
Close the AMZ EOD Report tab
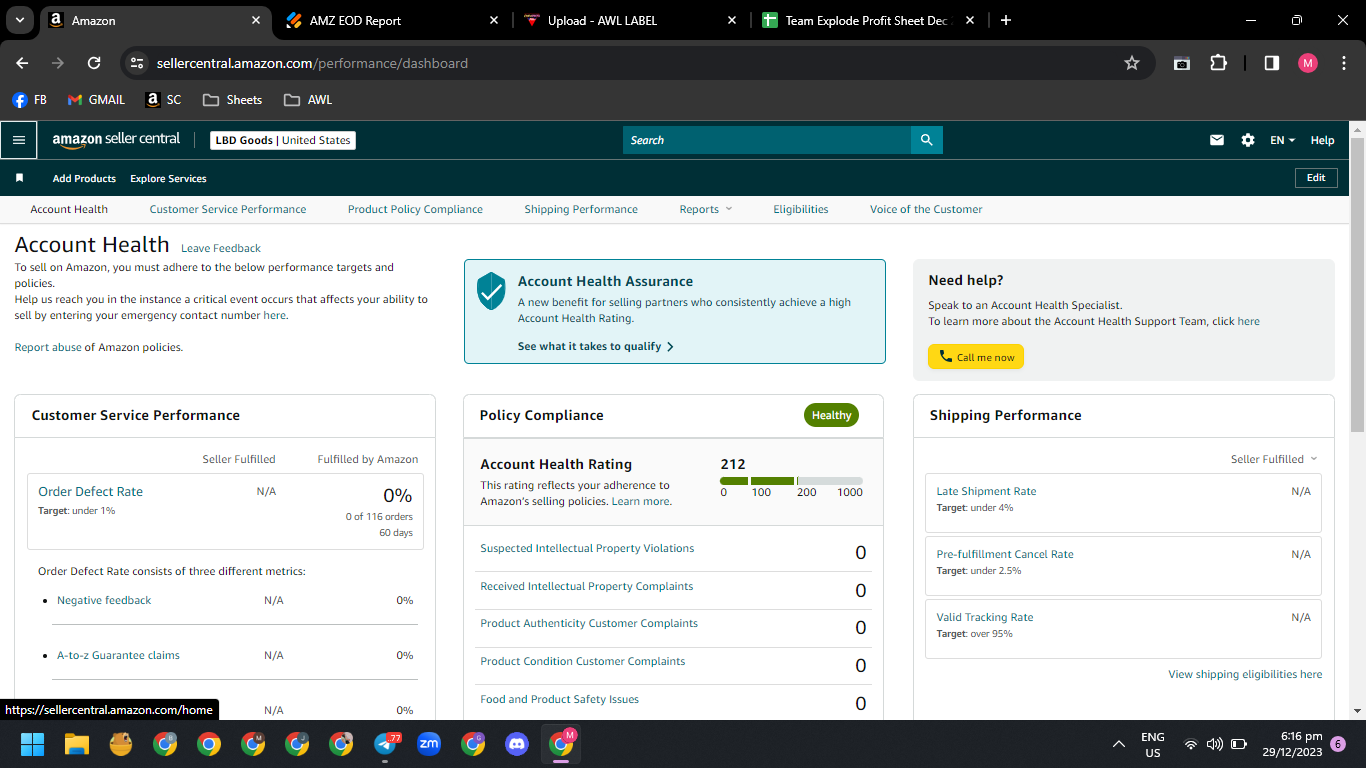point(494,20)
